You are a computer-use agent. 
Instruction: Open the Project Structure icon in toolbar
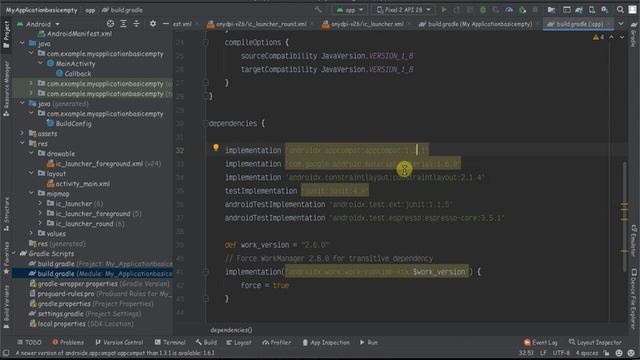(x=551, y=10)
